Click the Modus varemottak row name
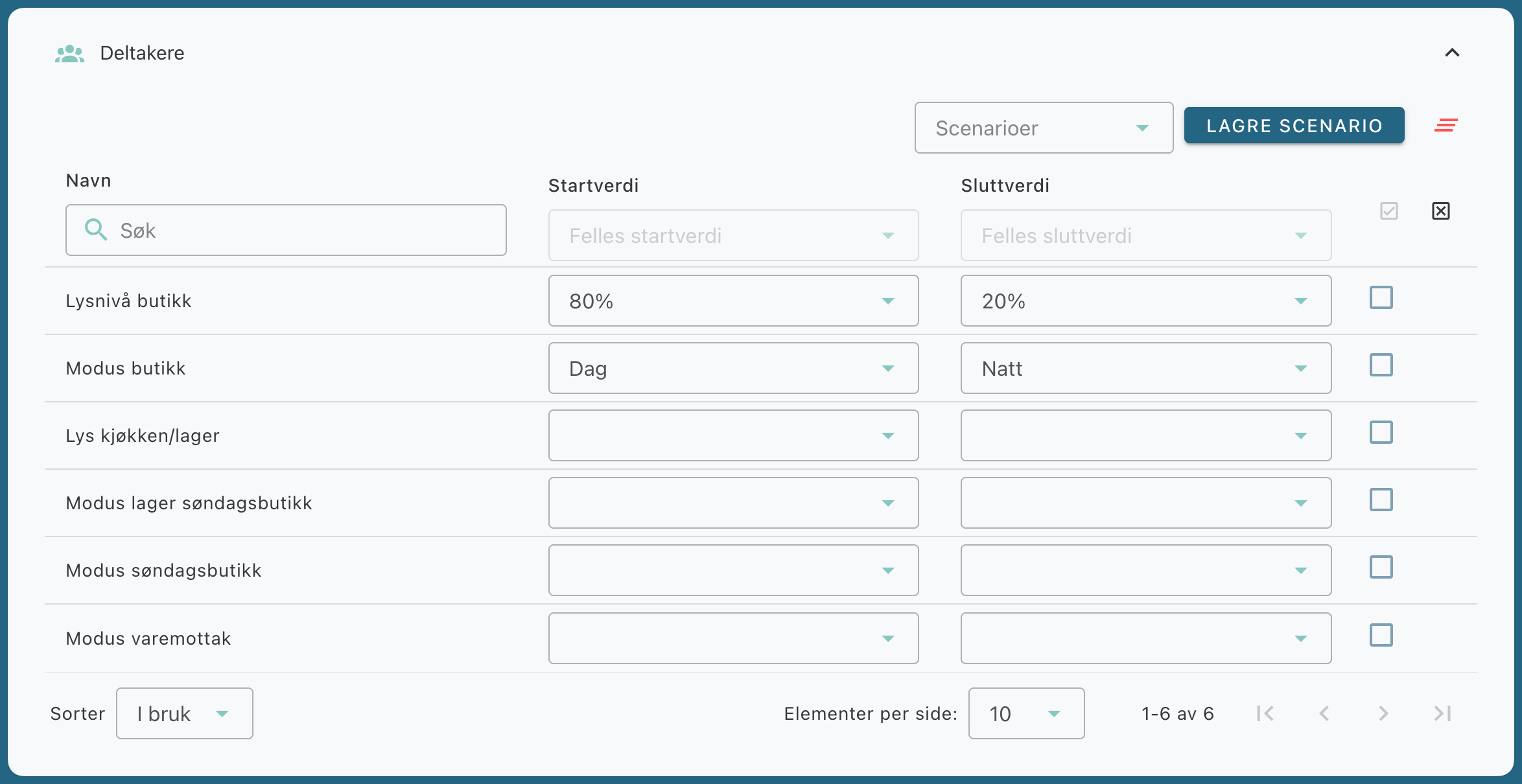1522x784 pixels. 148,638
